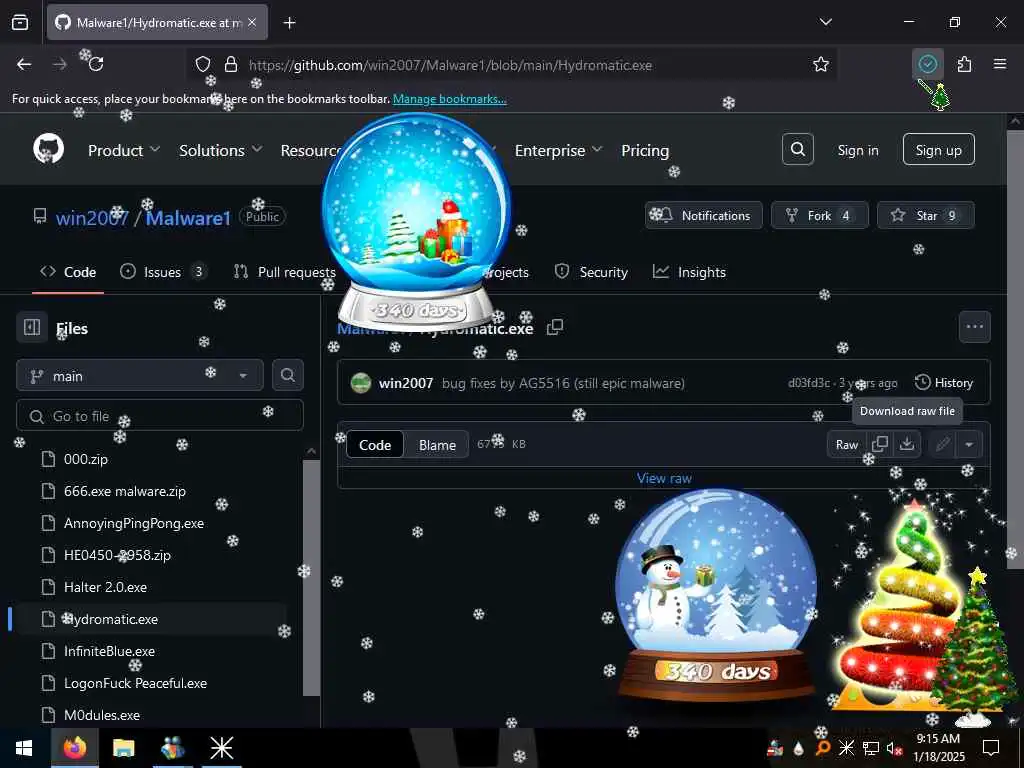Screen dimensions: 1024x768
Task: Click the Manage bookmarks link
Action: [x=449, y=99]
